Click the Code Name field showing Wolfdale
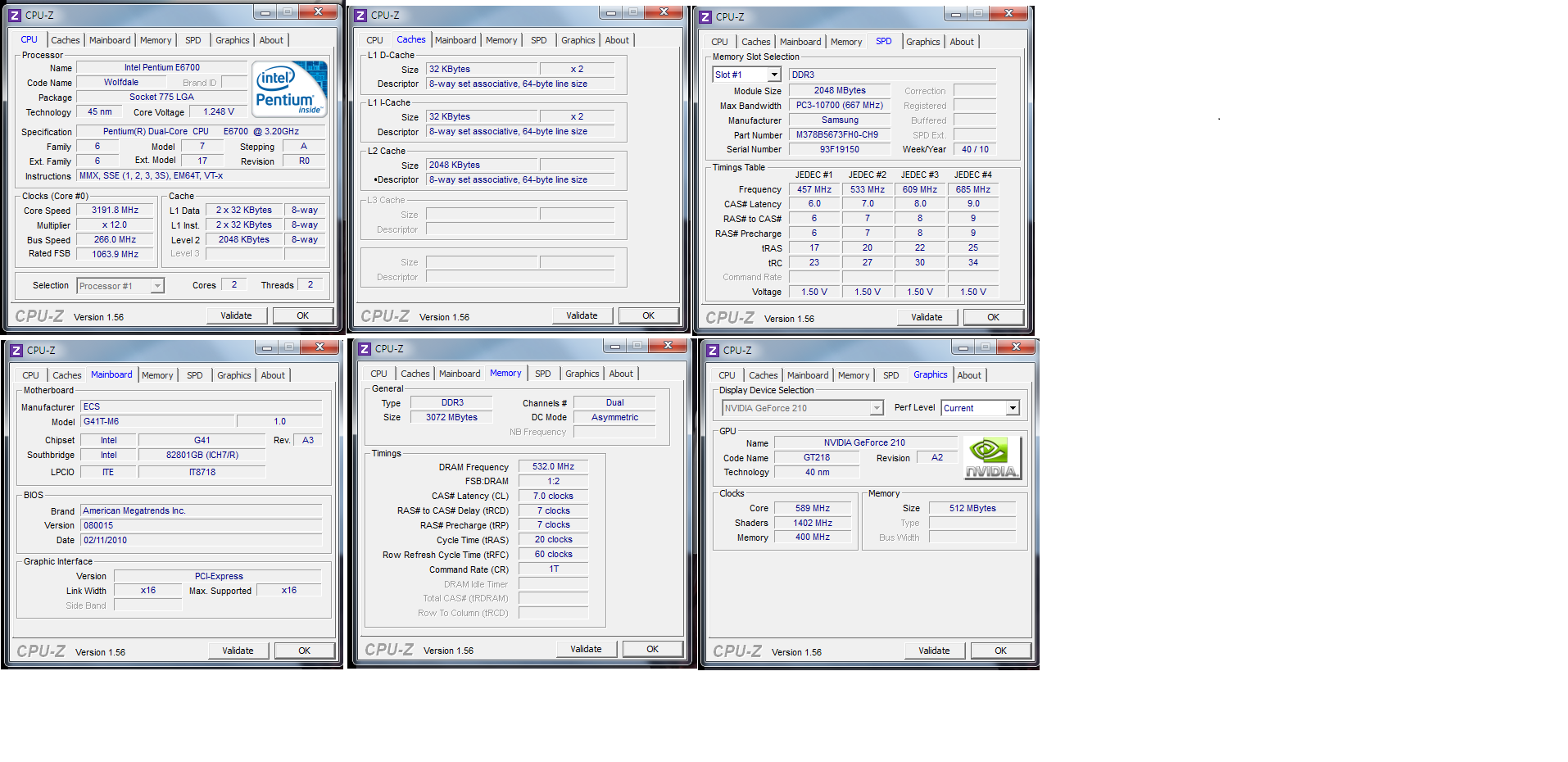 (121, 83)
